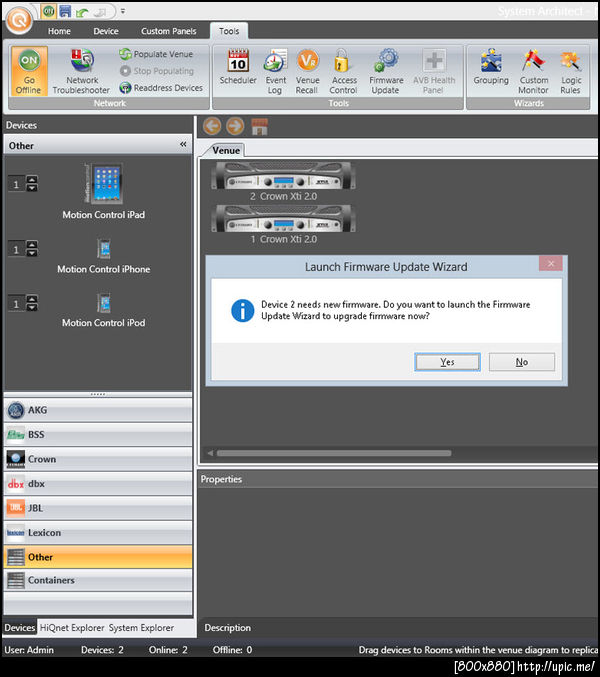Select the Motion Control iPod device image
Image resolution: width=600 pixels, height=677 pixels.
(x=104, y=303)
